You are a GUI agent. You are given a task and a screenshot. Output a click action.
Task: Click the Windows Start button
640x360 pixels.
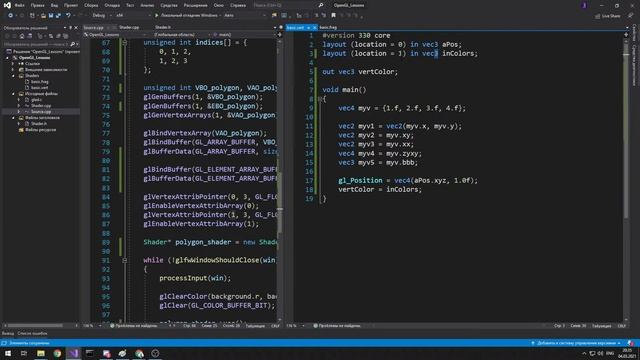pos(8,353)
